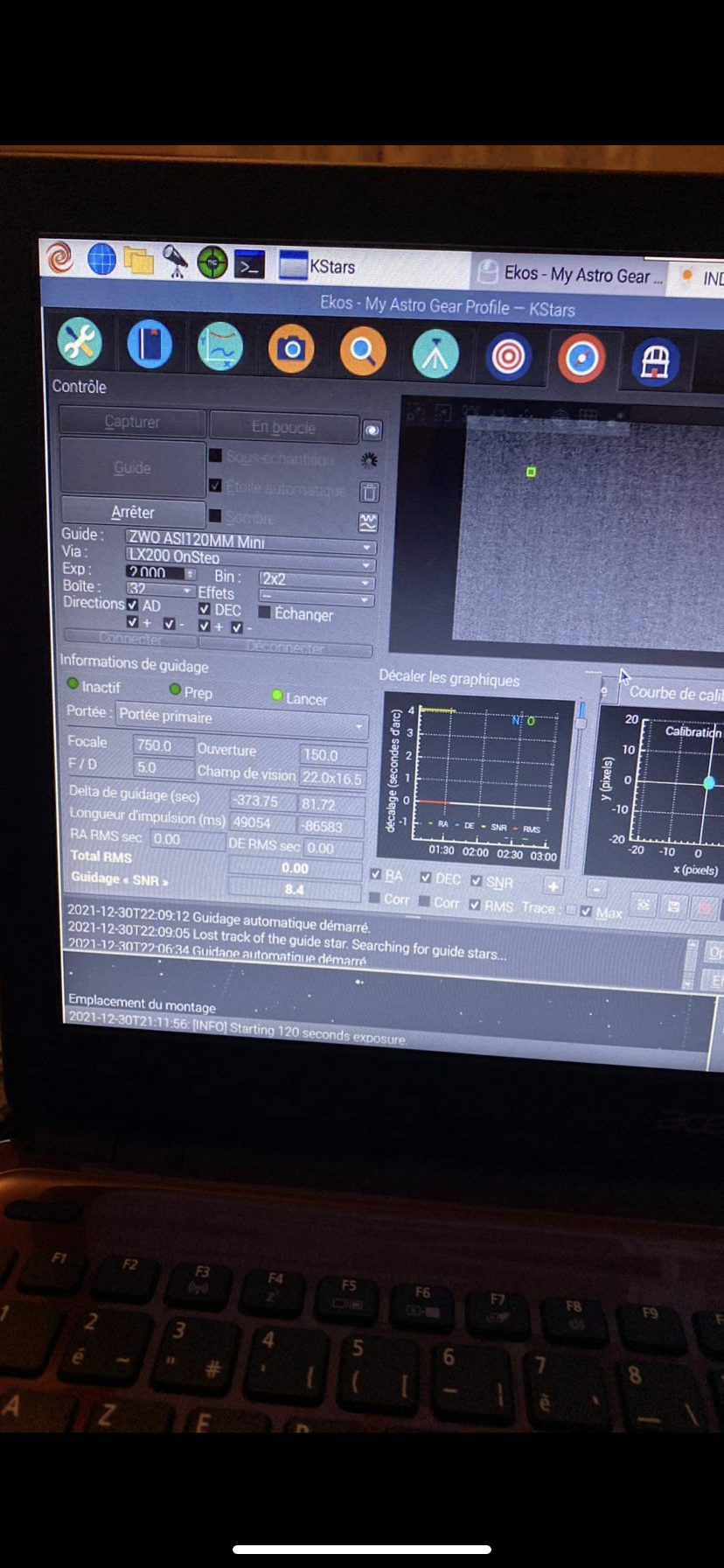Open the Bin 2x2 dropdown
This screenshot has height=1568, width=724.
(x=317, y=580)
